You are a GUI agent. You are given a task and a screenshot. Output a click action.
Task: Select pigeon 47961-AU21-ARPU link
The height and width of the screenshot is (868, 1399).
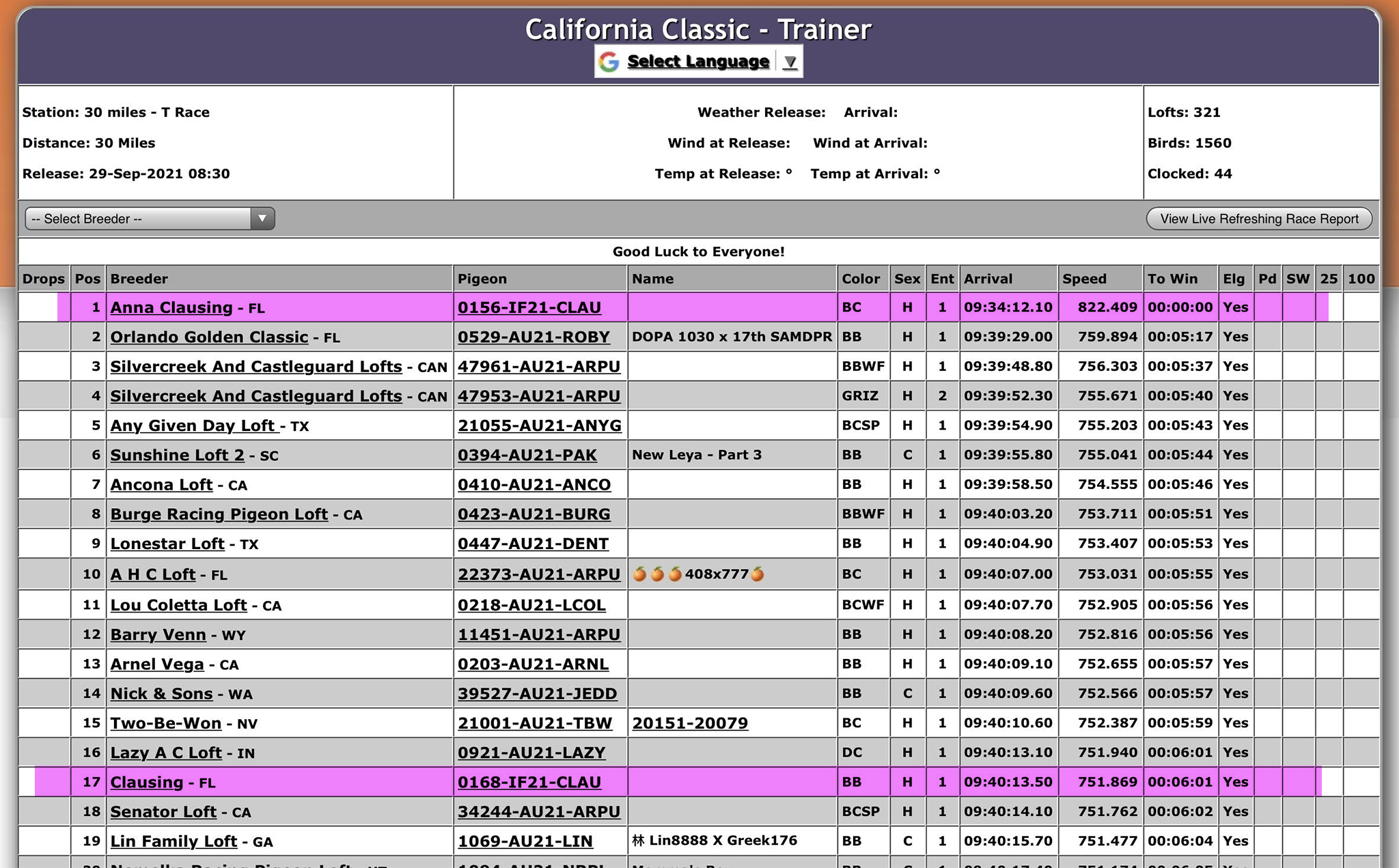click(538, 366)
